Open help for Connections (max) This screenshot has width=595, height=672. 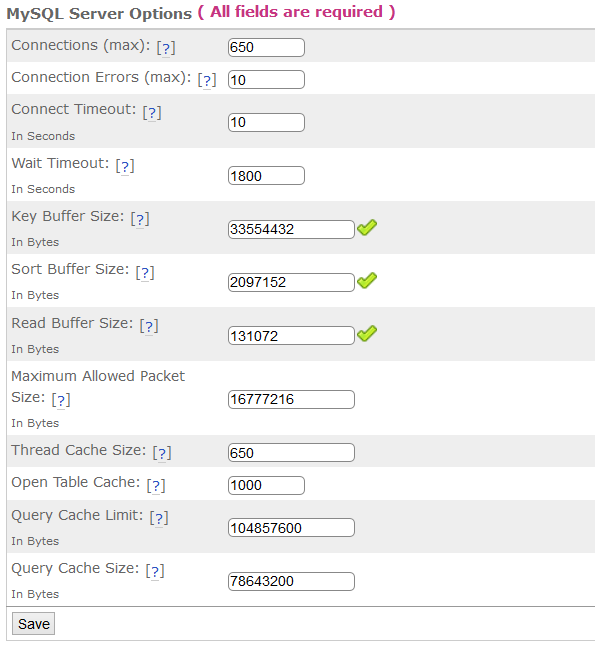[x=166, y=48]
